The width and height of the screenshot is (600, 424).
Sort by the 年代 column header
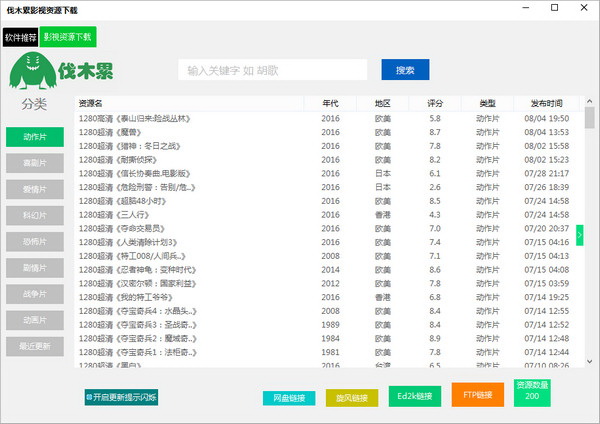pyautogui.click(x=330, y=103)
